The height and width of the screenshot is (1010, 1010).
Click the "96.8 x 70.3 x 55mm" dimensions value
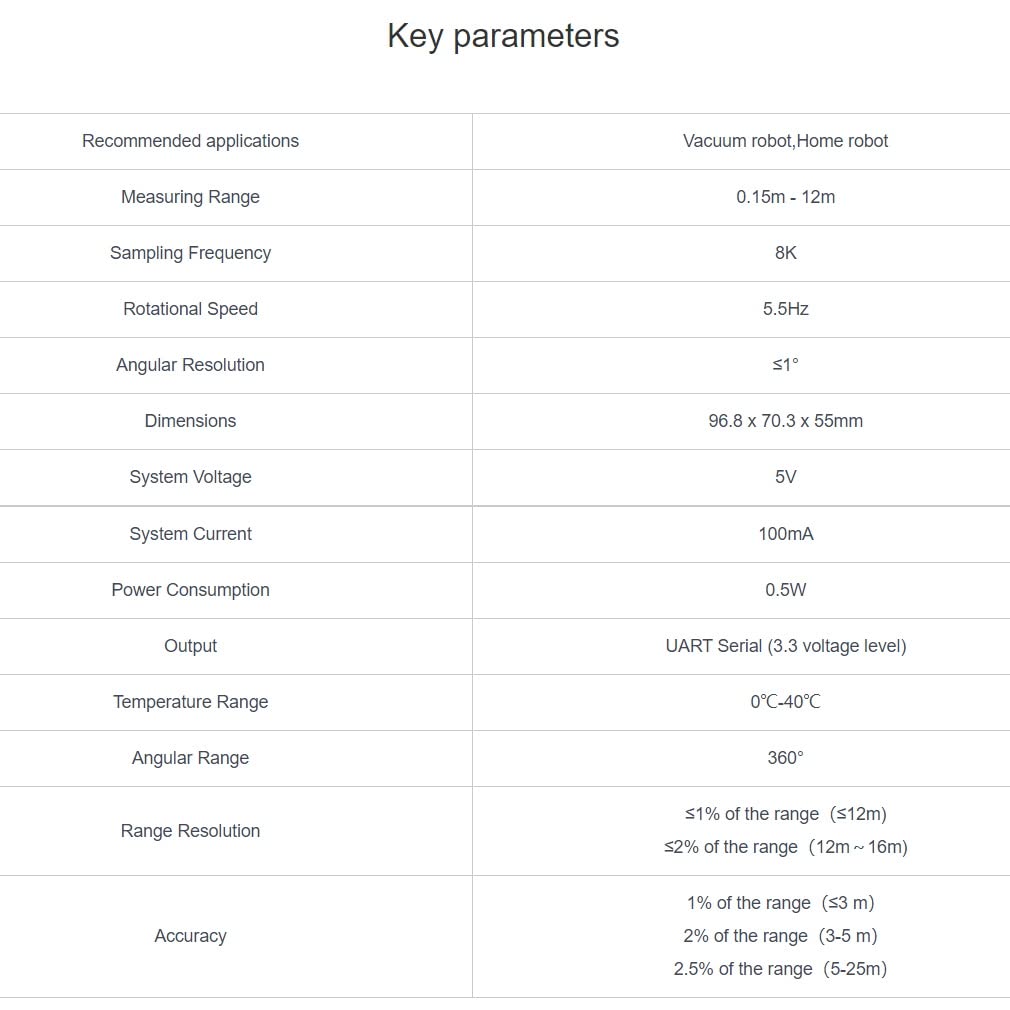pyautogui.click(x=785, y=421)
